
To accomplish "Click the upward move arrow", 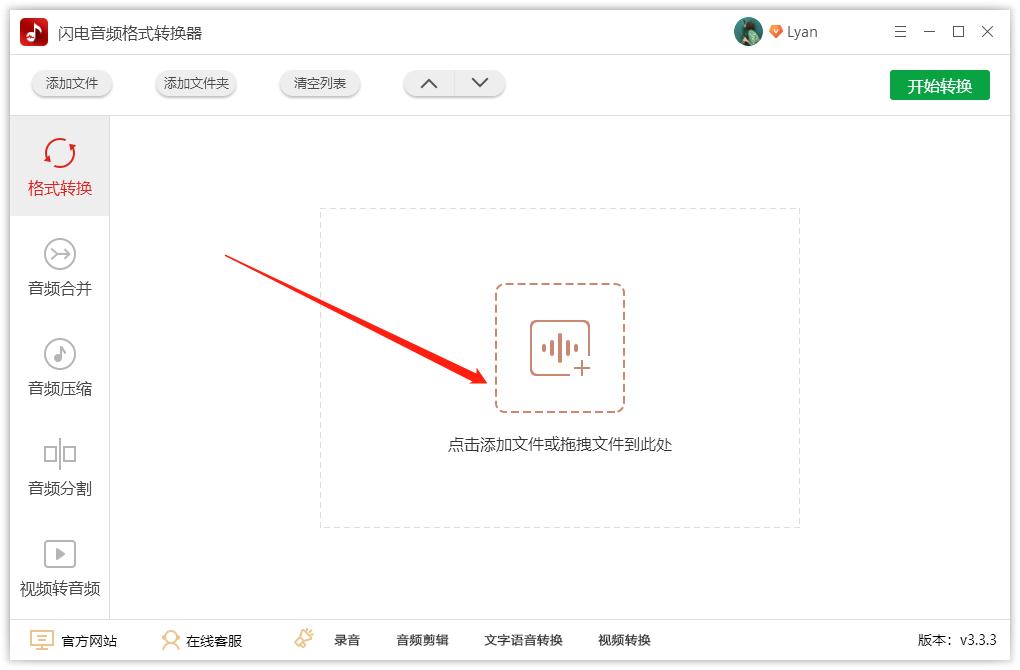I will pyautogui.click(x=429, y=84).
